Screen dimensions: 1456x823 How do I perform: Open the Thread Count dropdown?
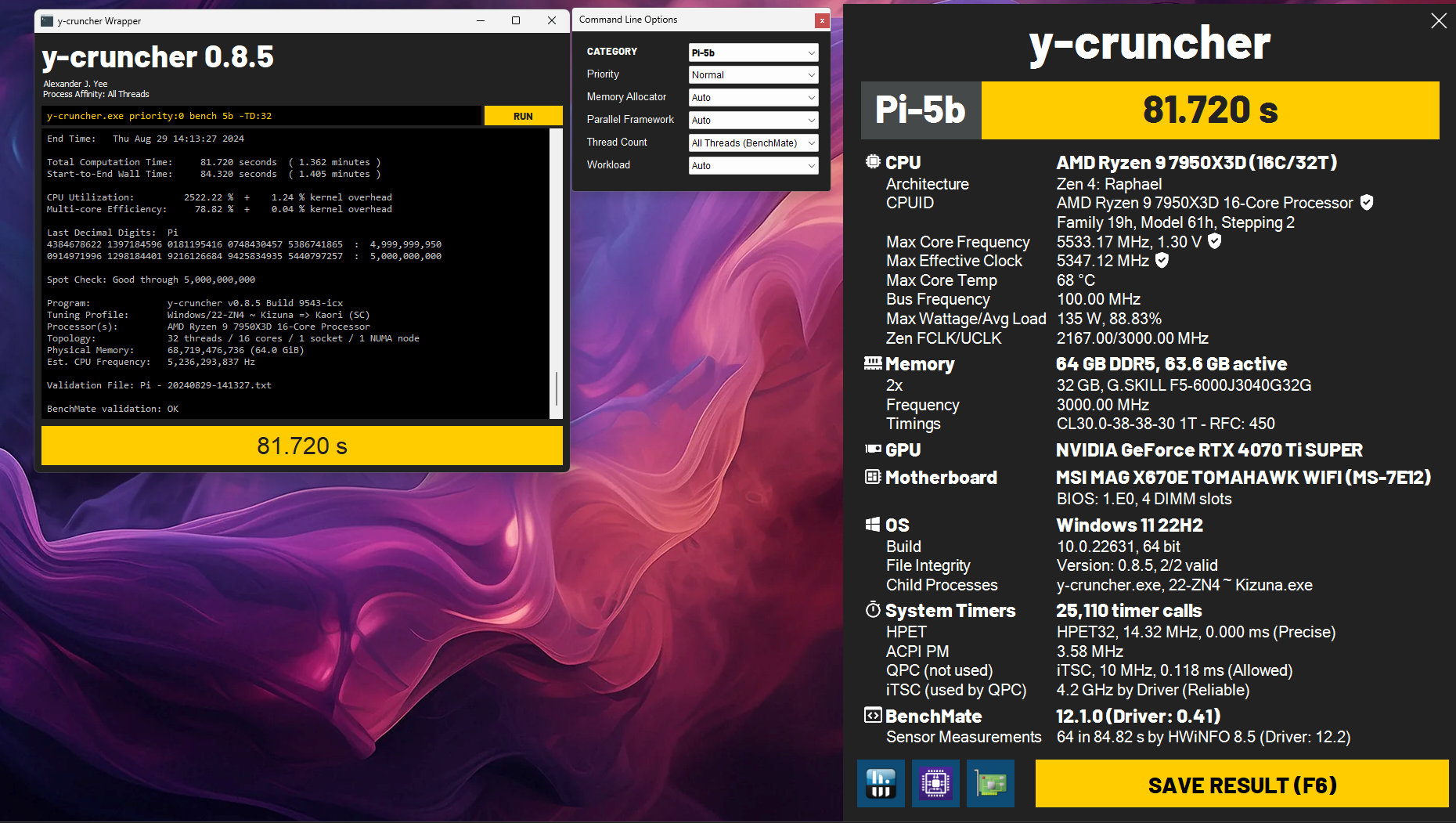pos(754,143)
